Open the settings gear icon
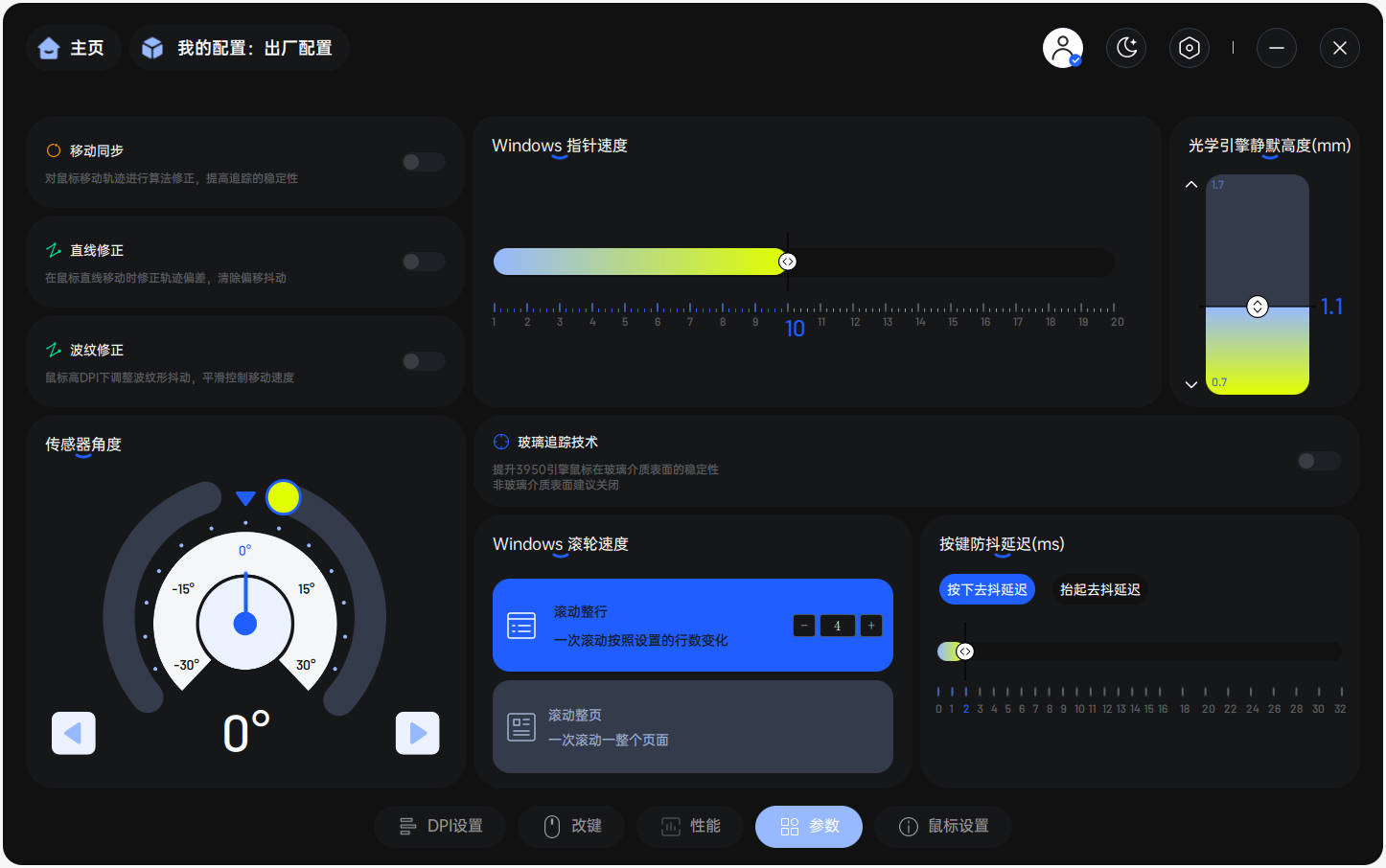This screenshot has width=1386, height=868. [1190, 47]
